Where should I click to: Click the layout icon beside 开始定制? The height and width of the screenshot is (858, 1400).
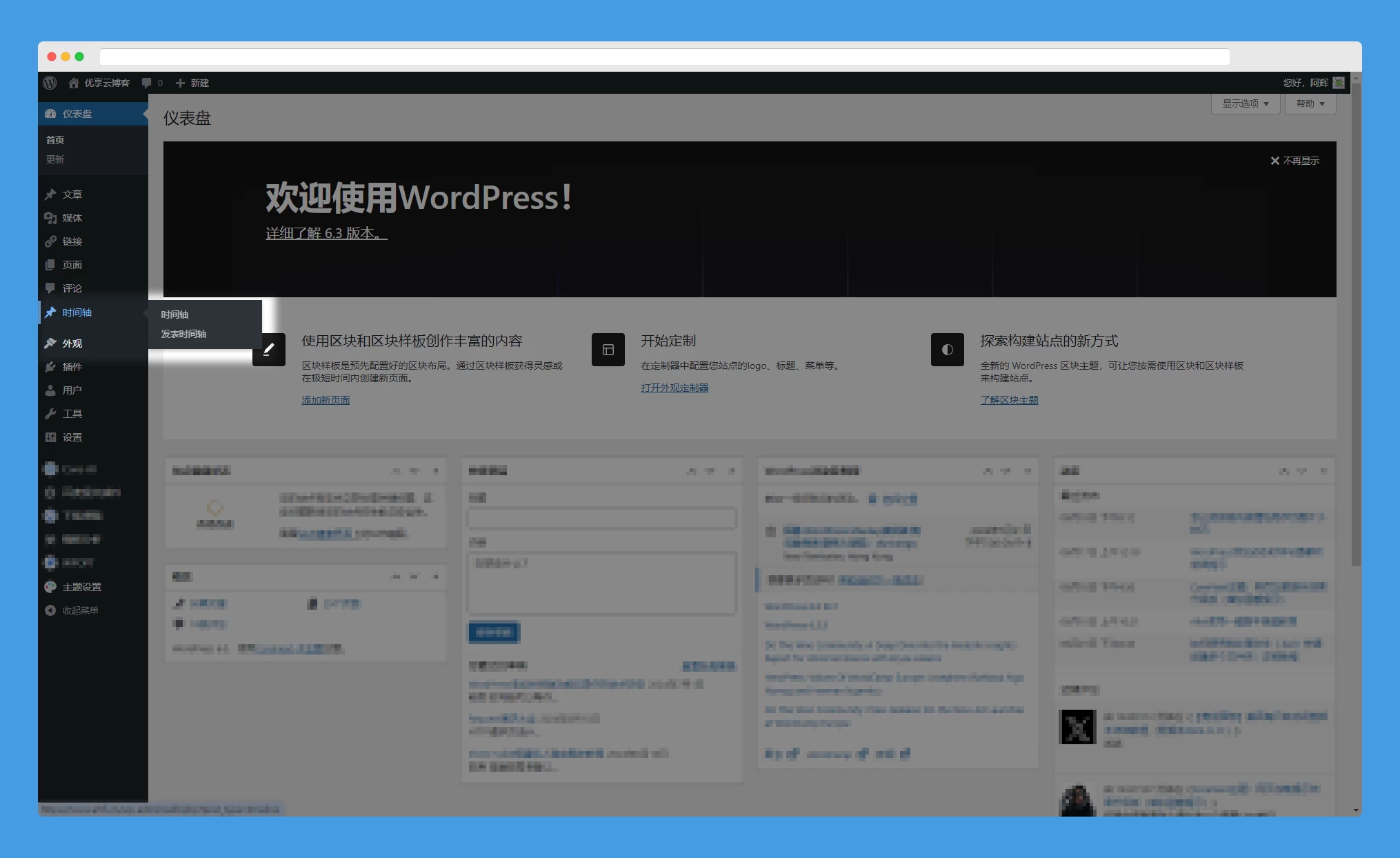click(x=608, y=350)
